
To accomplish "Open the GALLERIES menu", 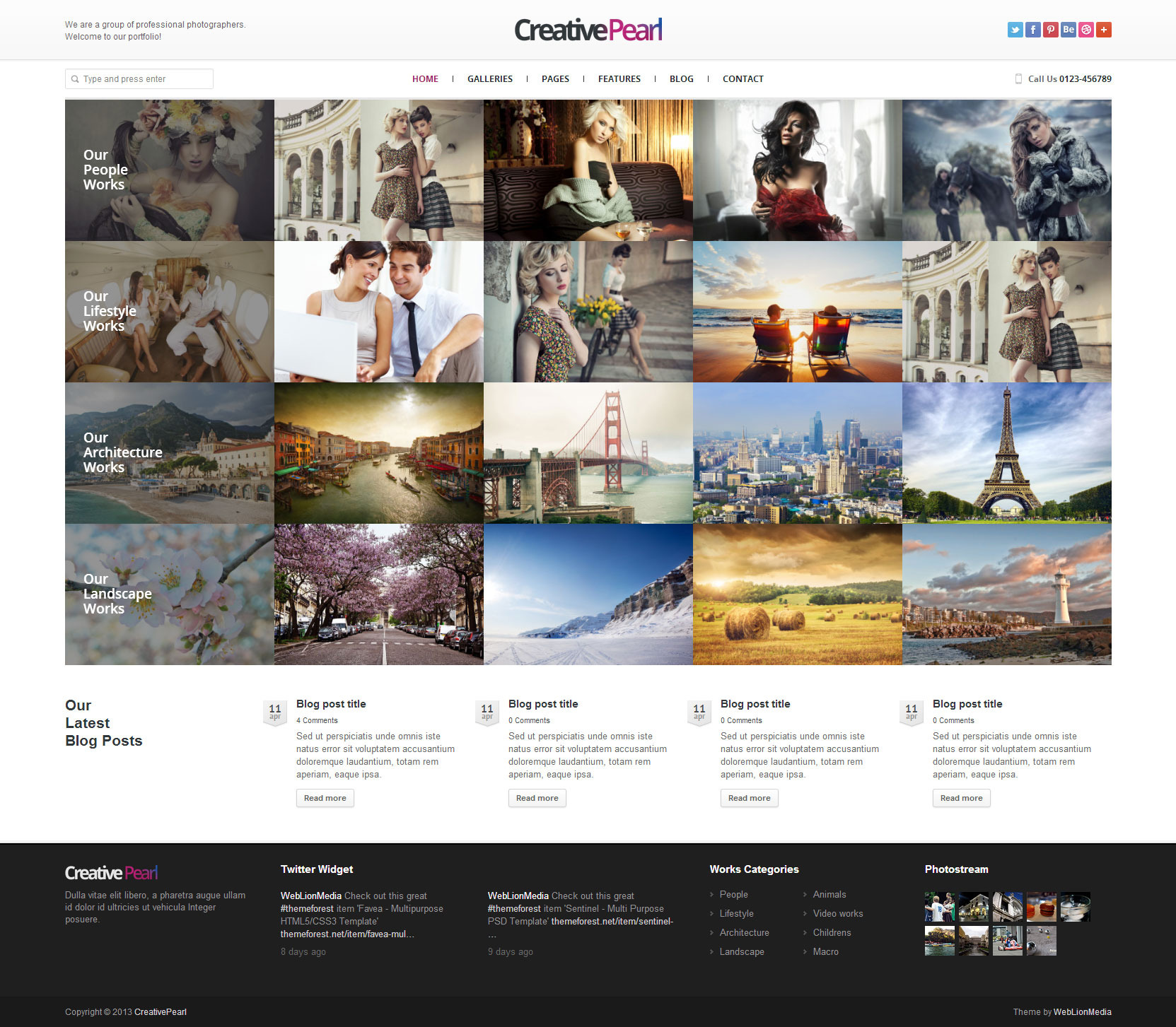I will click(489, 79).
